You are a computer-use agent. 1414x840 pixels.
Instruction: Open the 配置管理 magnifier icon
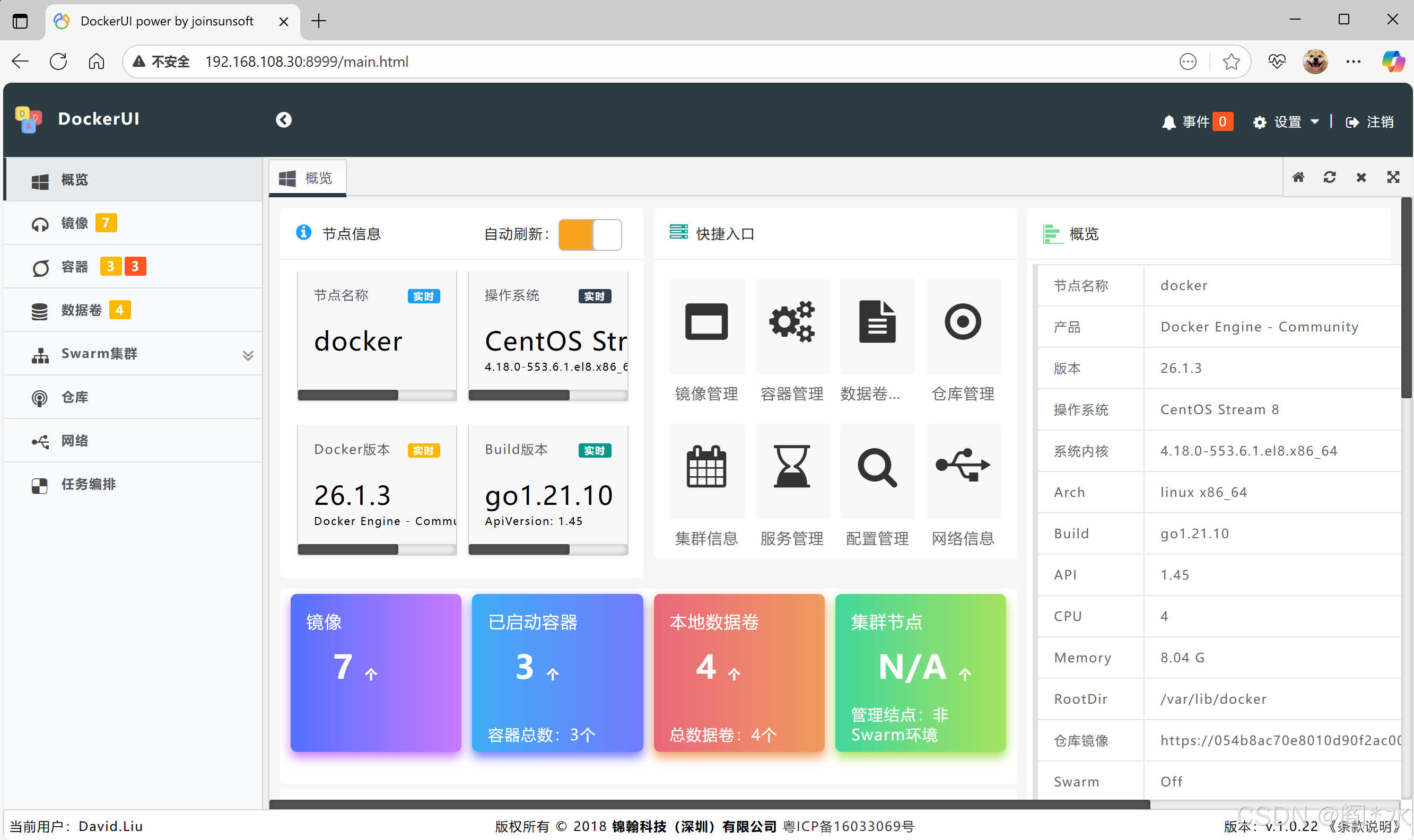(877, 468)
